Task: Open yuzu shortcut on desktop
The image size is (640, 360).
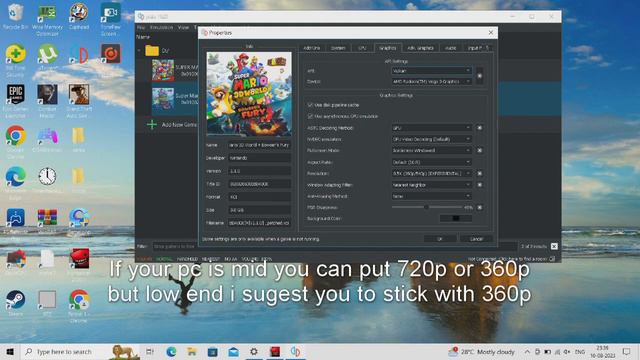Action: tap(79, 55)
